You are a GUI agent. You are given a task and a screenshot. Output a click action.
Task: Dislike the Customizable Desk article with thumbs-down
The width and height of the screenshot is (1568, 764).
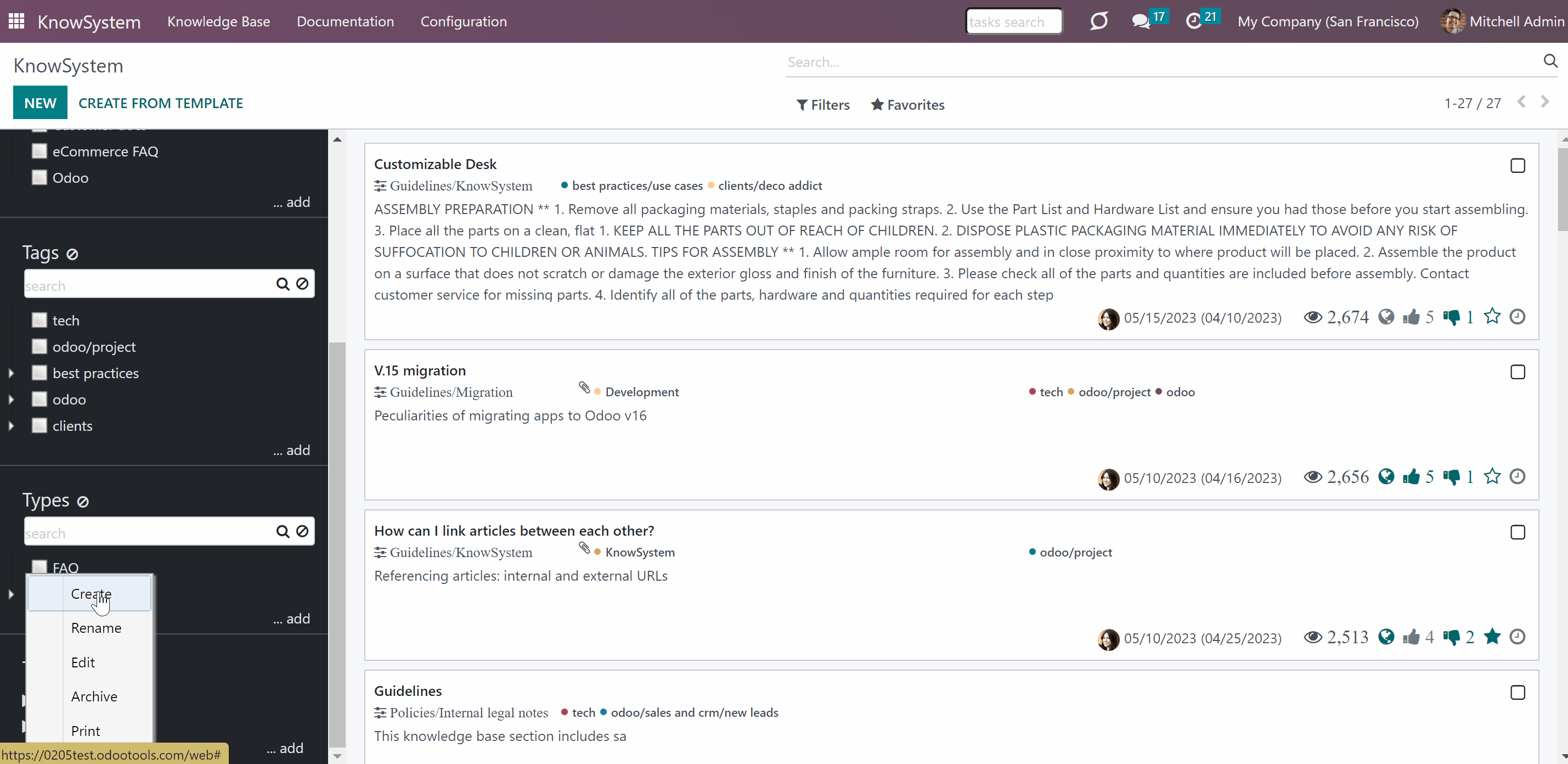(x=1451, y=317)
